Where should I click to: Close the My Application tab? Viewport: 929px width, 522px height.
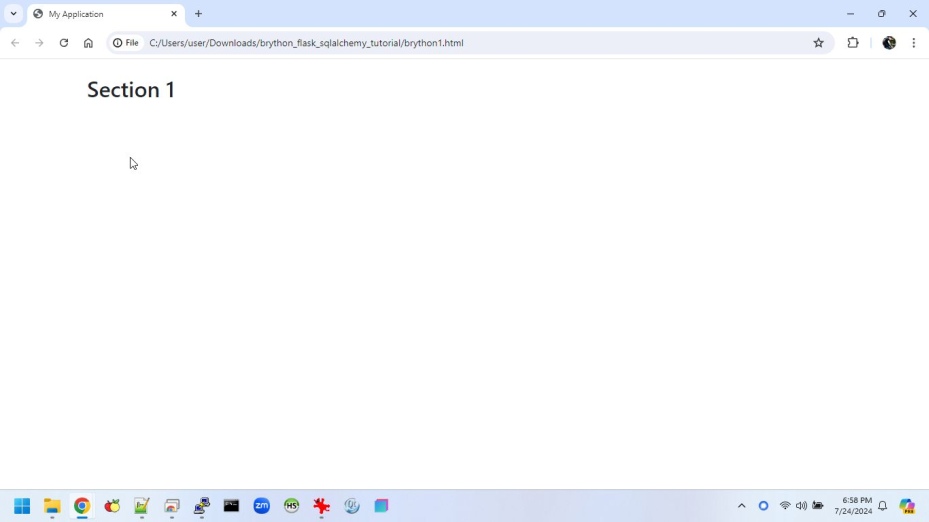click(174, 14)
